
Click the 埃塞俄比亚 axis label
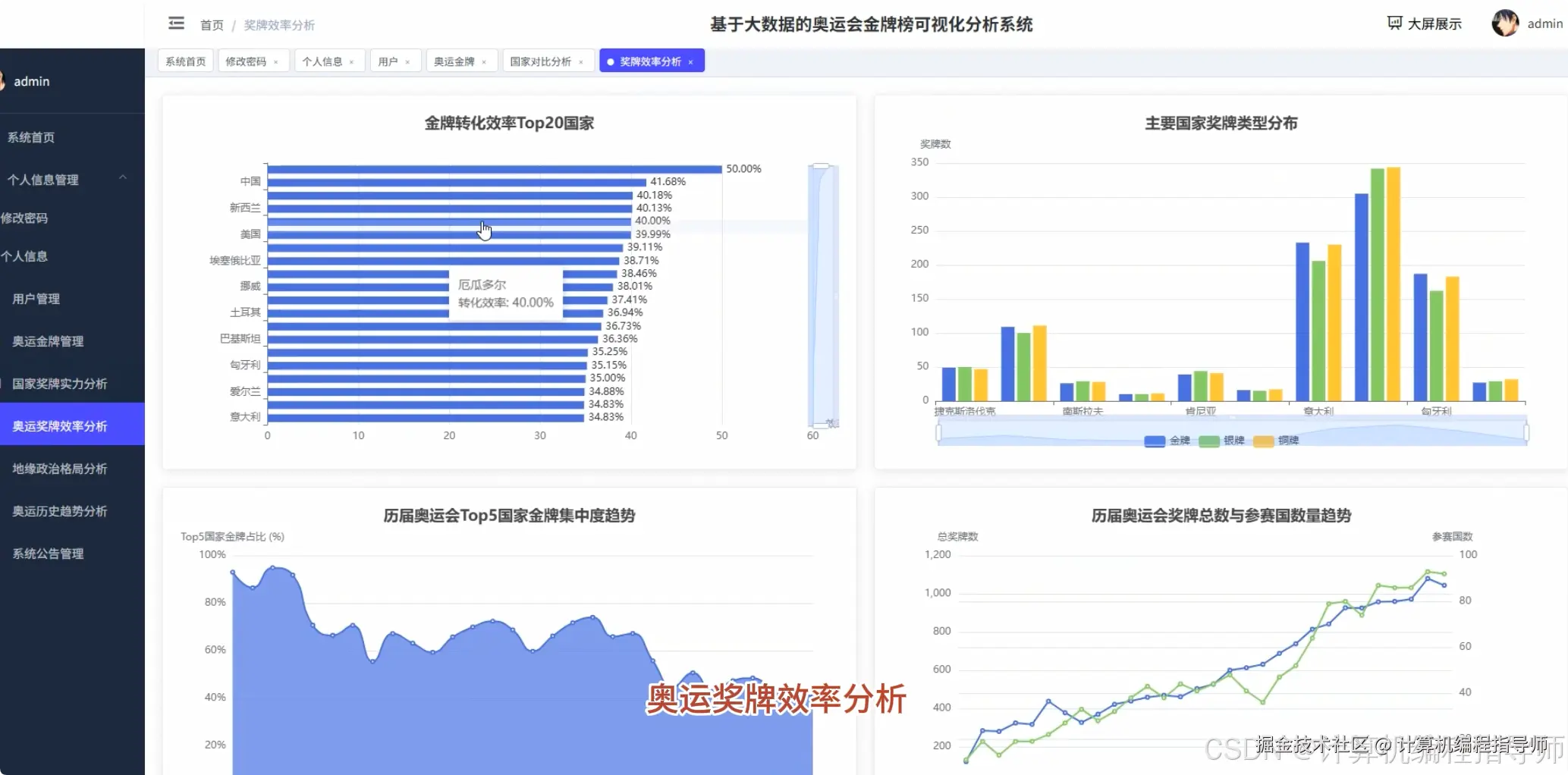point(235,260)
